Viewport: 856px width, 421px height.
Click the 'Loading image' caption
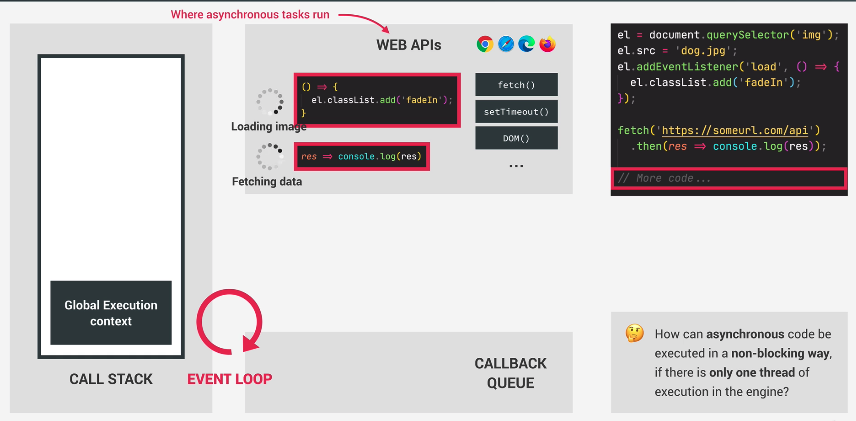(269, 127)
